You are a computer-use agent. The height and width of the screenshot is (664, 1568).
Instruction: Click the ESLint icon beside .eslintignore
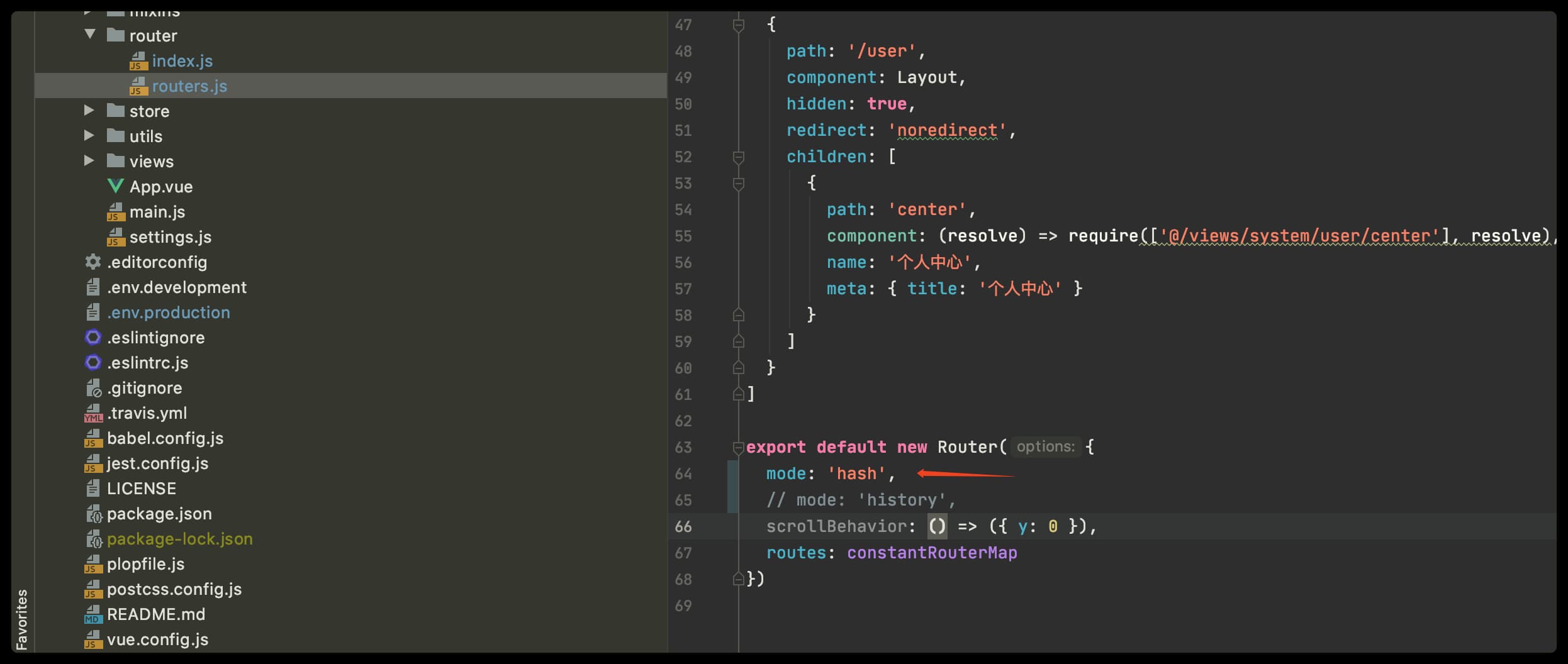pos(93,338)
